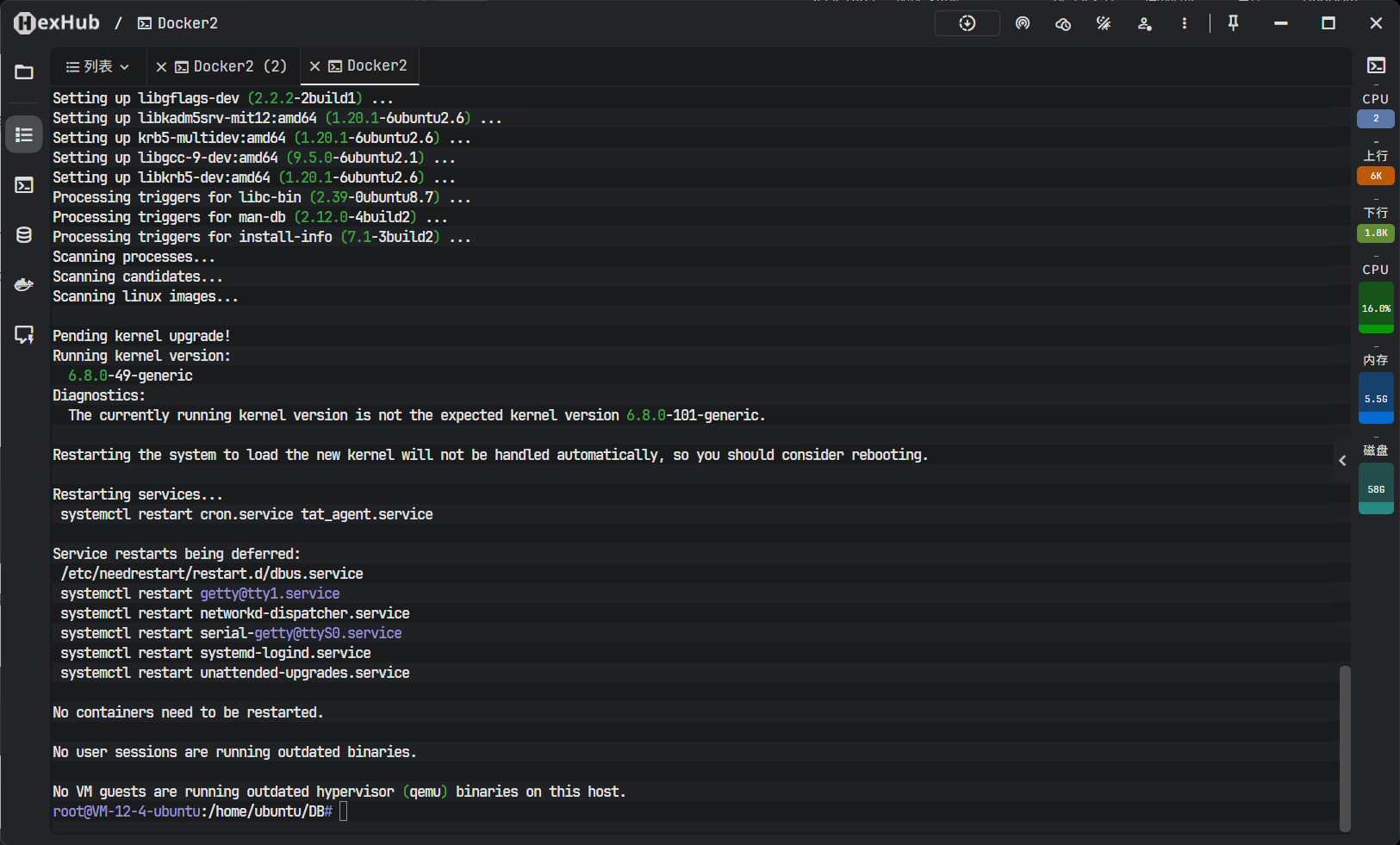Click 'No containers need to be restarted.' line
1400x845 pixels.
pos(188,712)
